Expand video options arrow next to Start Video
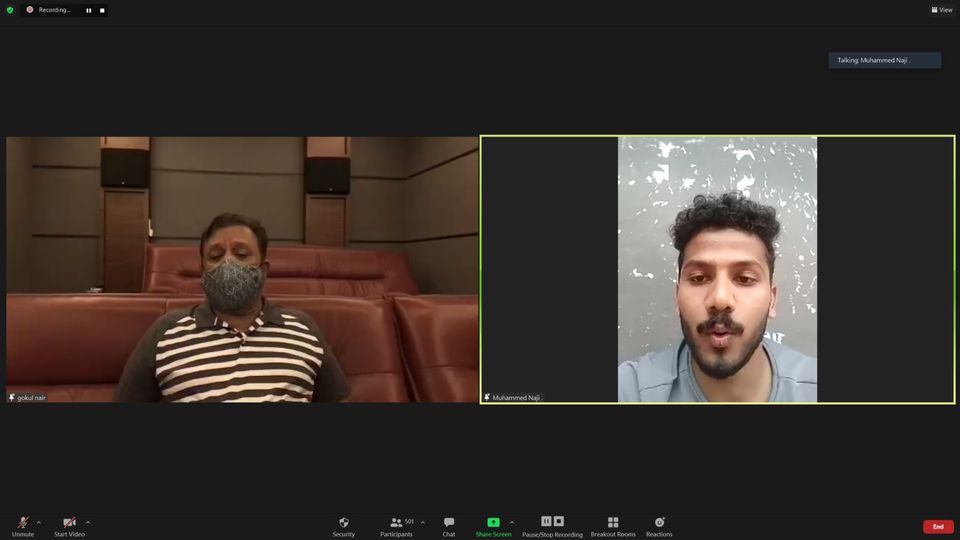Screen dimensions: 960x540 pos(88,522)
